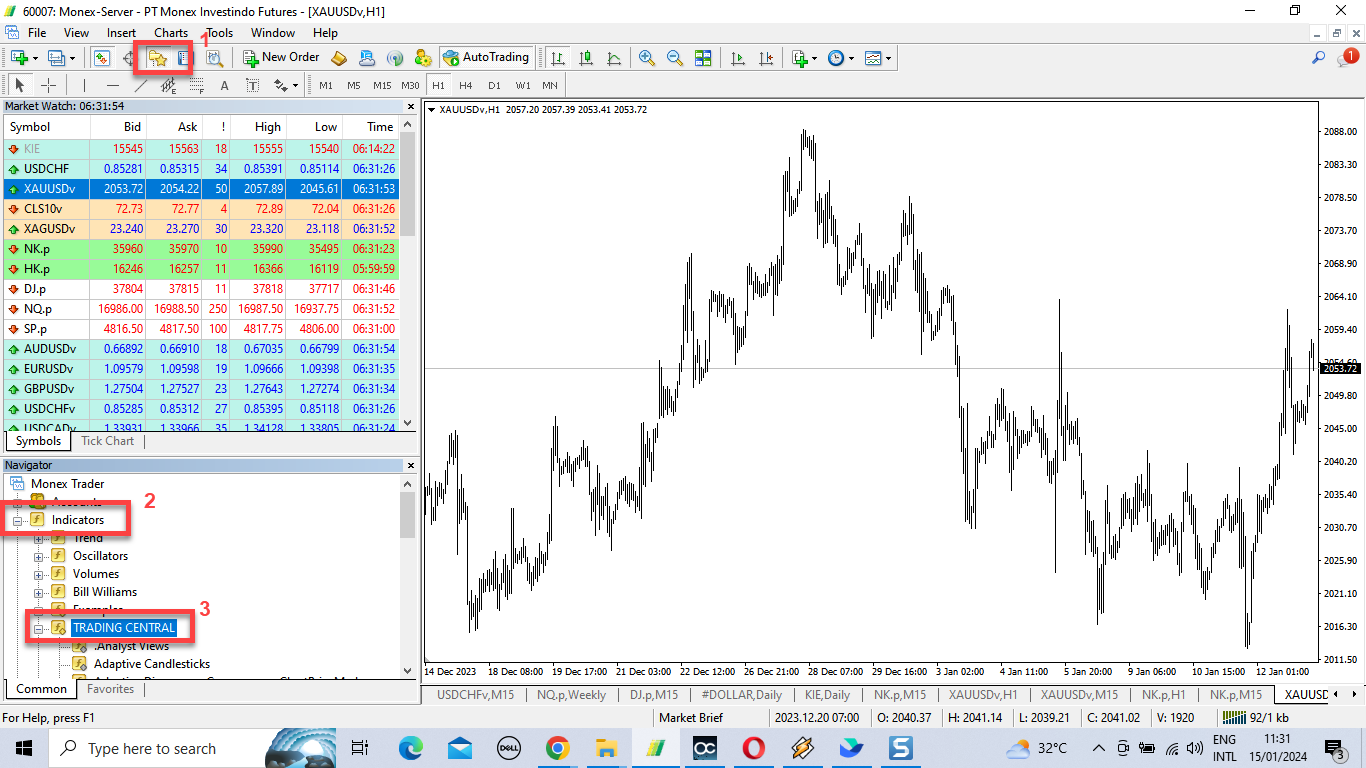Open the Data Window crosshair toolbar icon
Screen dimensions: 1366x768
(x=129, y=58)
